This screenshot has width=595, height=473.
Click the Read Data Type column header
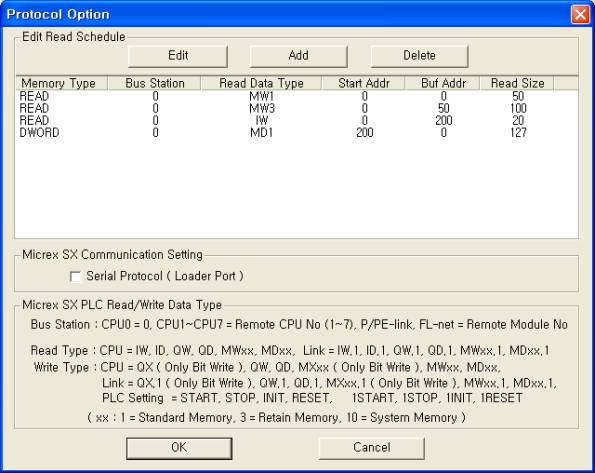(261, 83)
